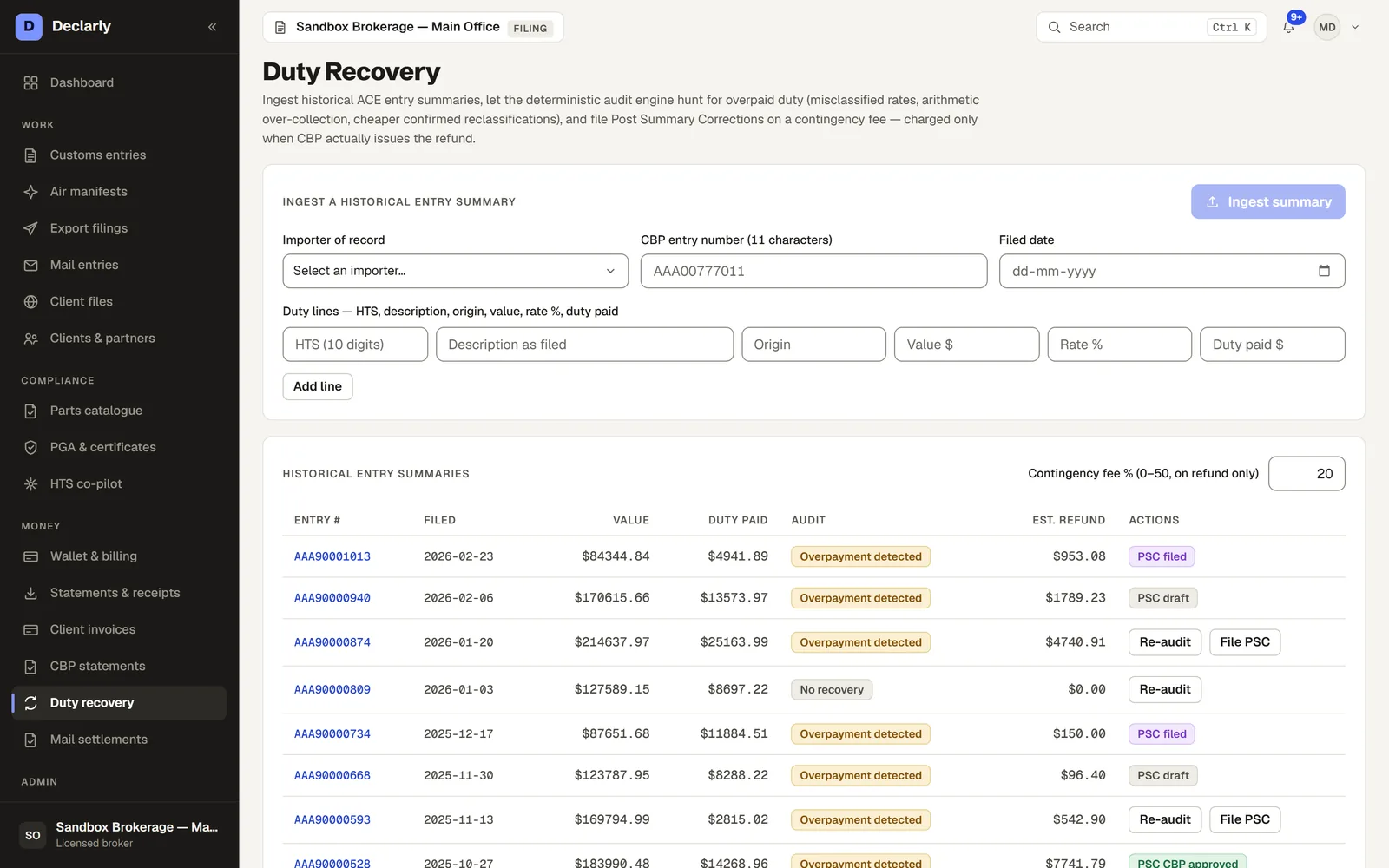Click the Duty paid $ field

click(x=1273, y=345)
